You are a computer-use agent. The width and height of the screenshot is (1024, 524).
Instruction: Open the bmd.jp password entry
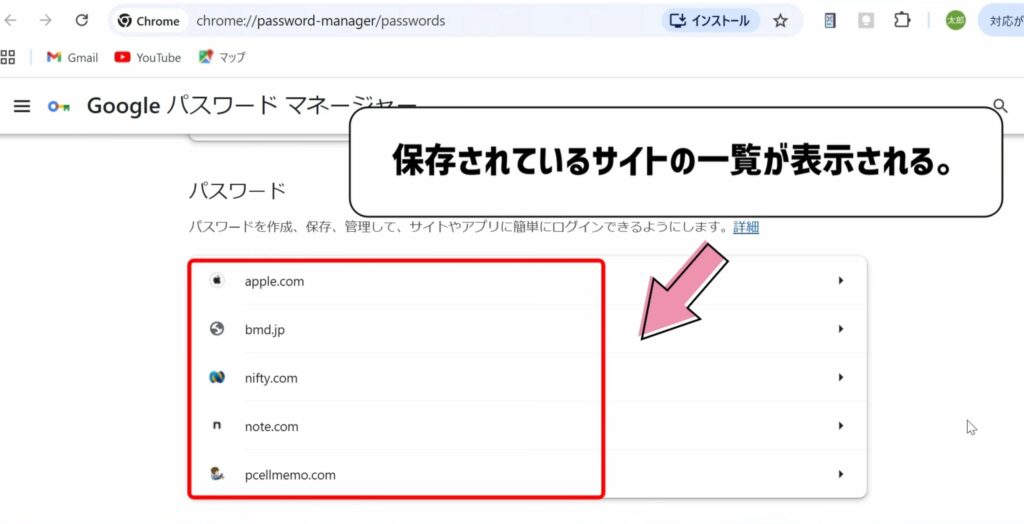coord(528,329)
